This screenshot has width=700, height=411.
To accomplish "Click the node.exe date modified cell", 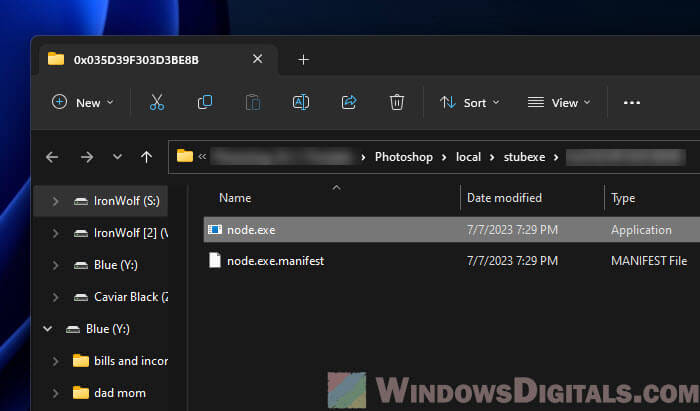I will point(512,230).
